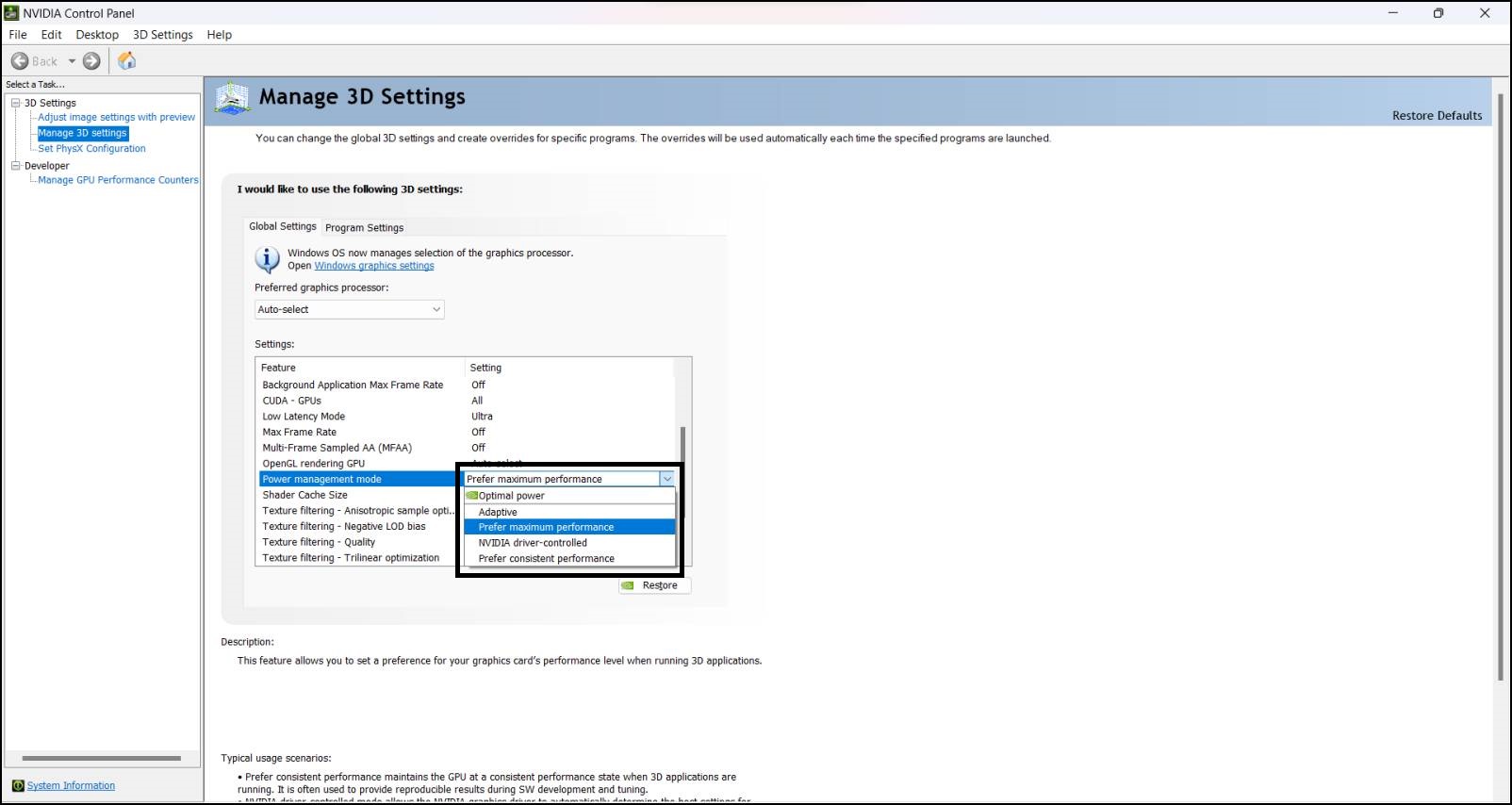Open Adjust image settings with preview
This screenshot has width=1512, height=805.
point(116,117)
